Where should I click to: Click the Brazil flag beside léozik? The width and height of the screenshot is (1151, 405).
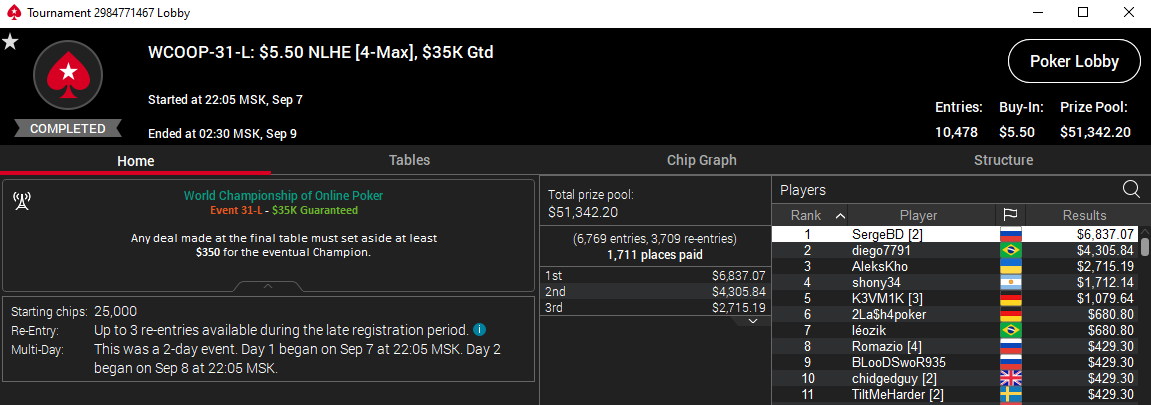pyautogui.click(x=1011, y=331)
